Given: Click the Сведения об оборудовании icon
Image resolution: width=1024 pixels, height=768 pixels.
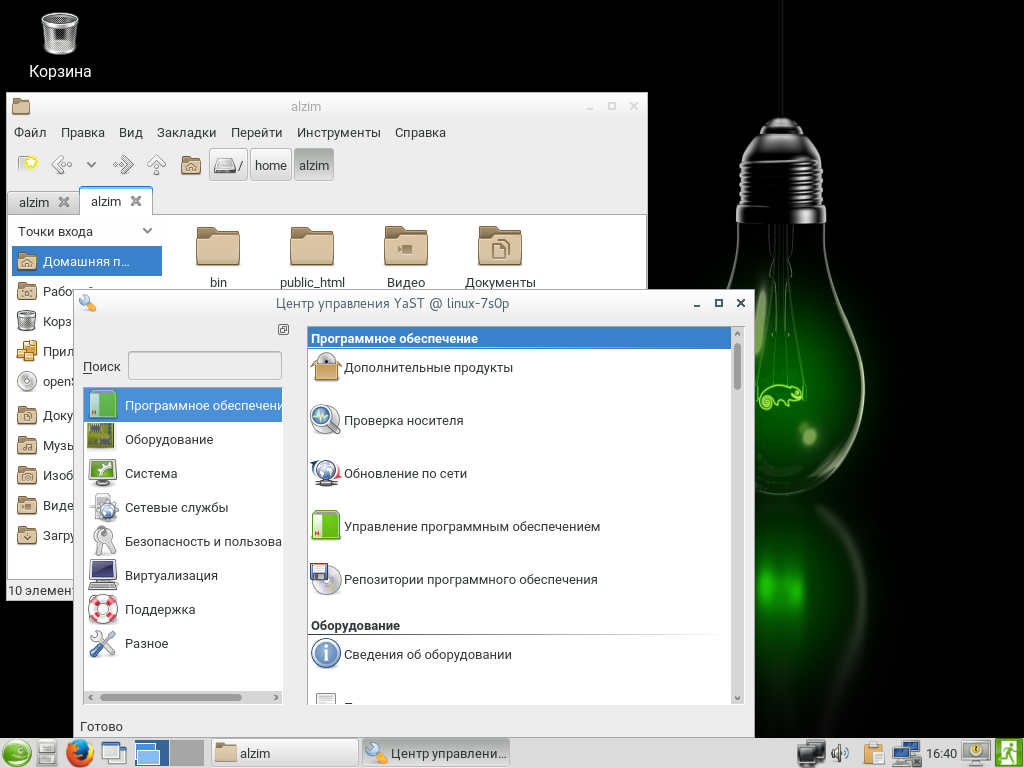Looking at the screenshot, I should (326, 655).
